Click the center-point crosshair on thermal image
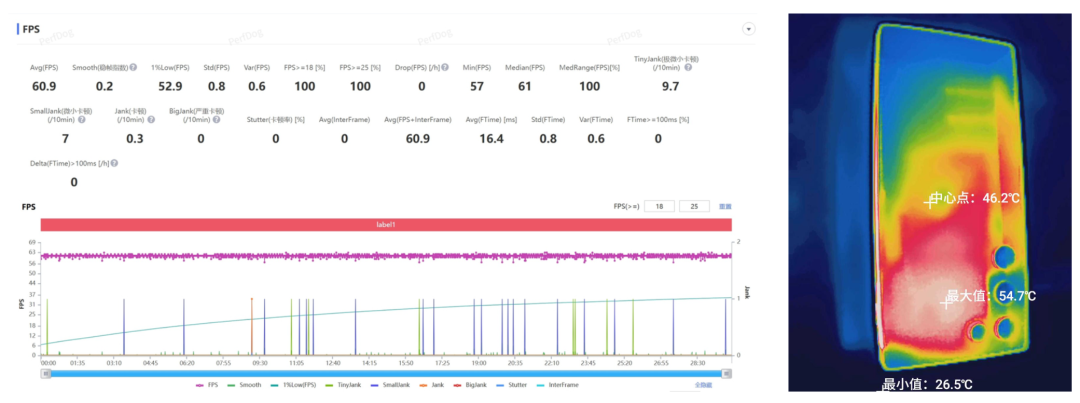1080x403 pixels. [x=930, y=202]
